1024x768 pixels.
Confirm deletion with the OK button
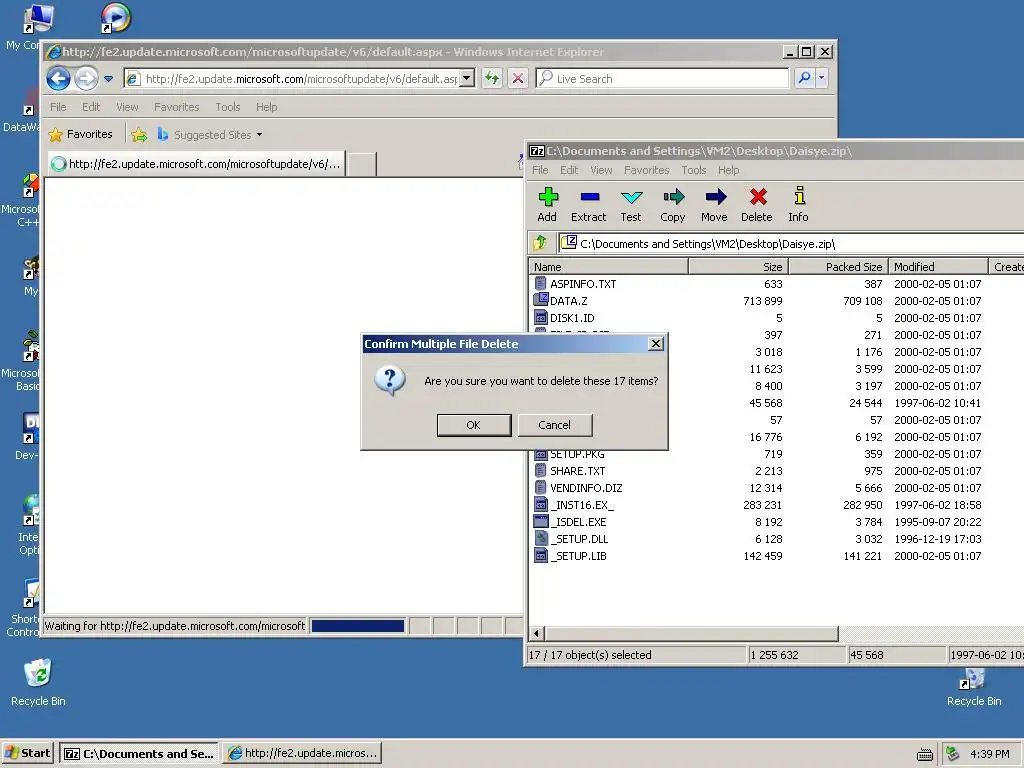[473, 425]
